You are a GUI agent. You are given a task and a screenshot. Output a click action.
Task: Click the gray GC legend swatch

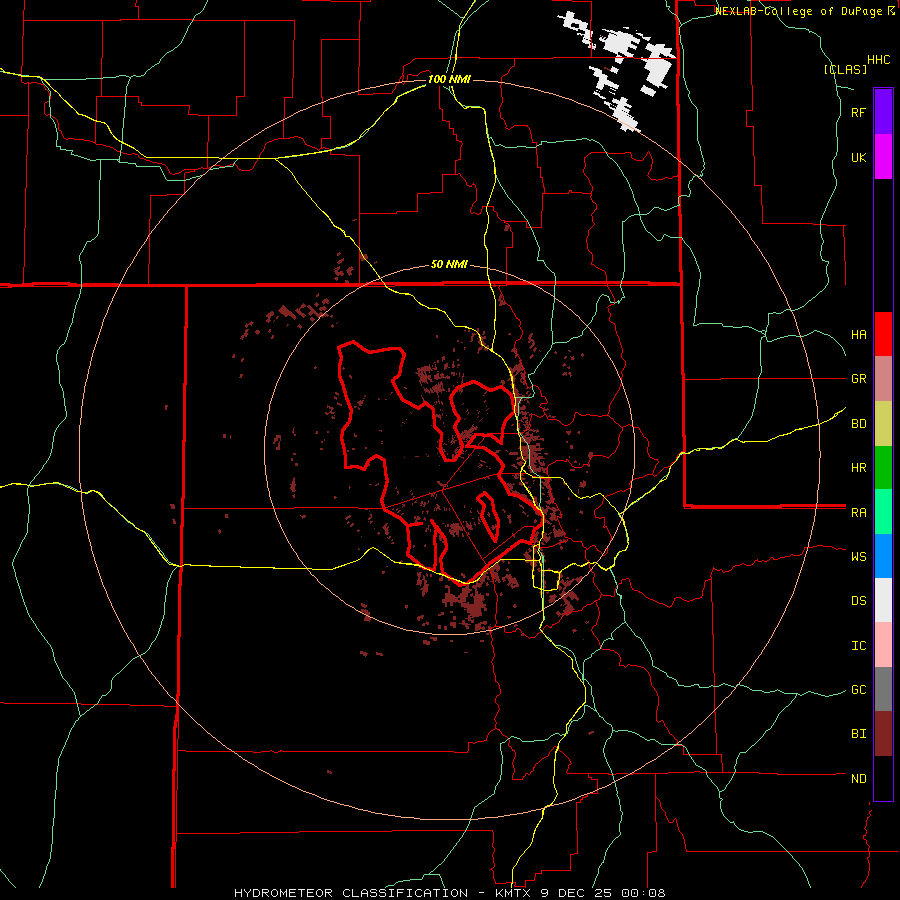883,689
